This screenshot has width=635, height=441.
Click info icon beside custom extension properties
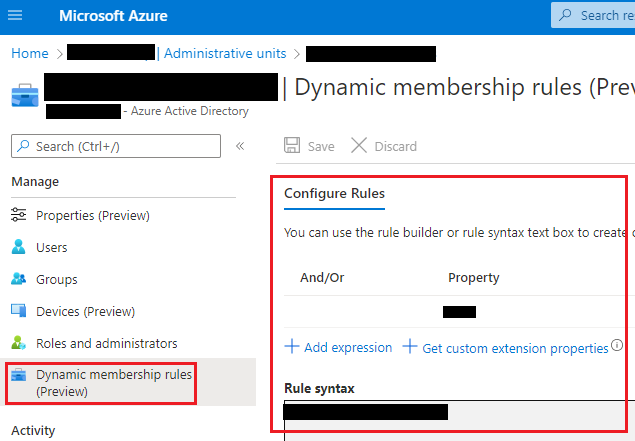617,345
